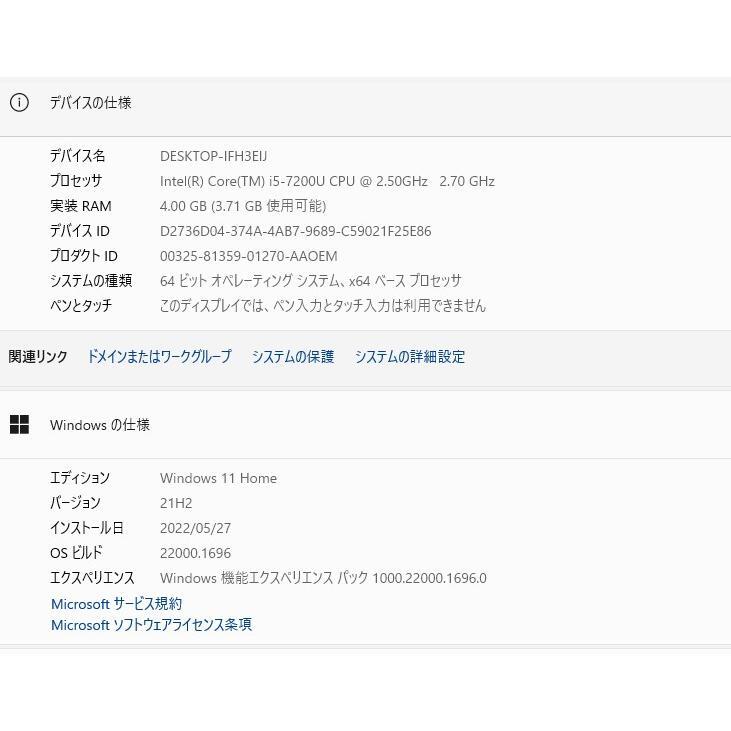The height and width of the screenshot is (731, 731).
Task: Click the デバイス名 label
Action: point(77,156)
